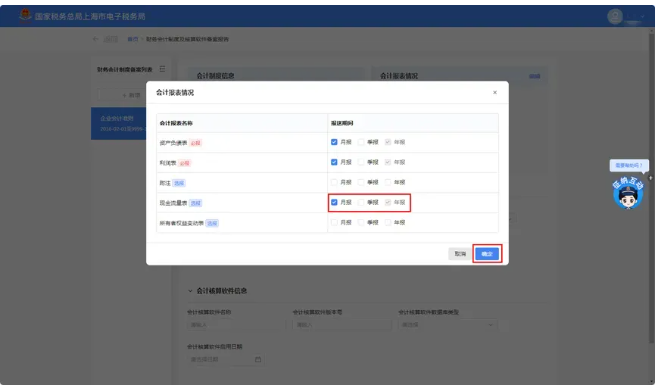Confirm the dialog with the 确定 button
This screenshot has height=388, width=659.
click(487, 254)
